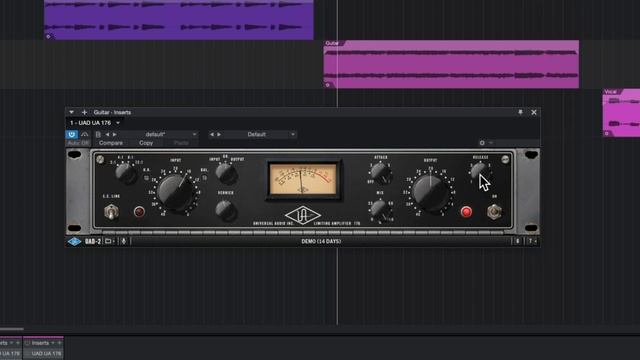Adjust the Ratio selector knob

click(125, 173)
